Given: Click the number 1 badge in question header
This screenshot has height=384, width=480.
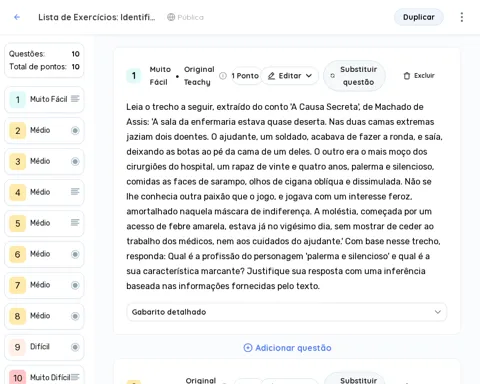Looking at the screenshot, I should click(x=134, y=76).
